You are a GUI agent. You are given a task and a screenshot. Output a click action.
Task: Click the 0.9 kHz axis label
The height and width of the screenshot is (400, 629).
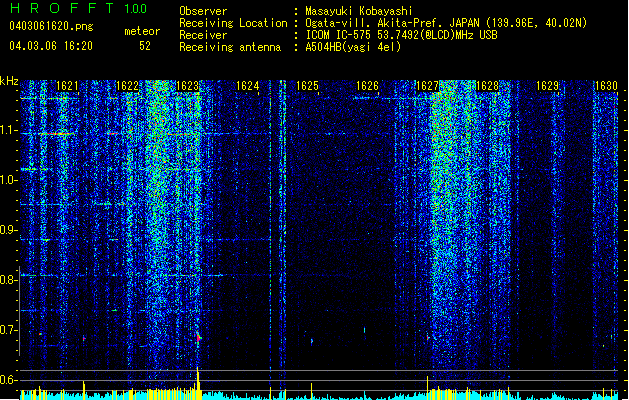click(8, 230)
